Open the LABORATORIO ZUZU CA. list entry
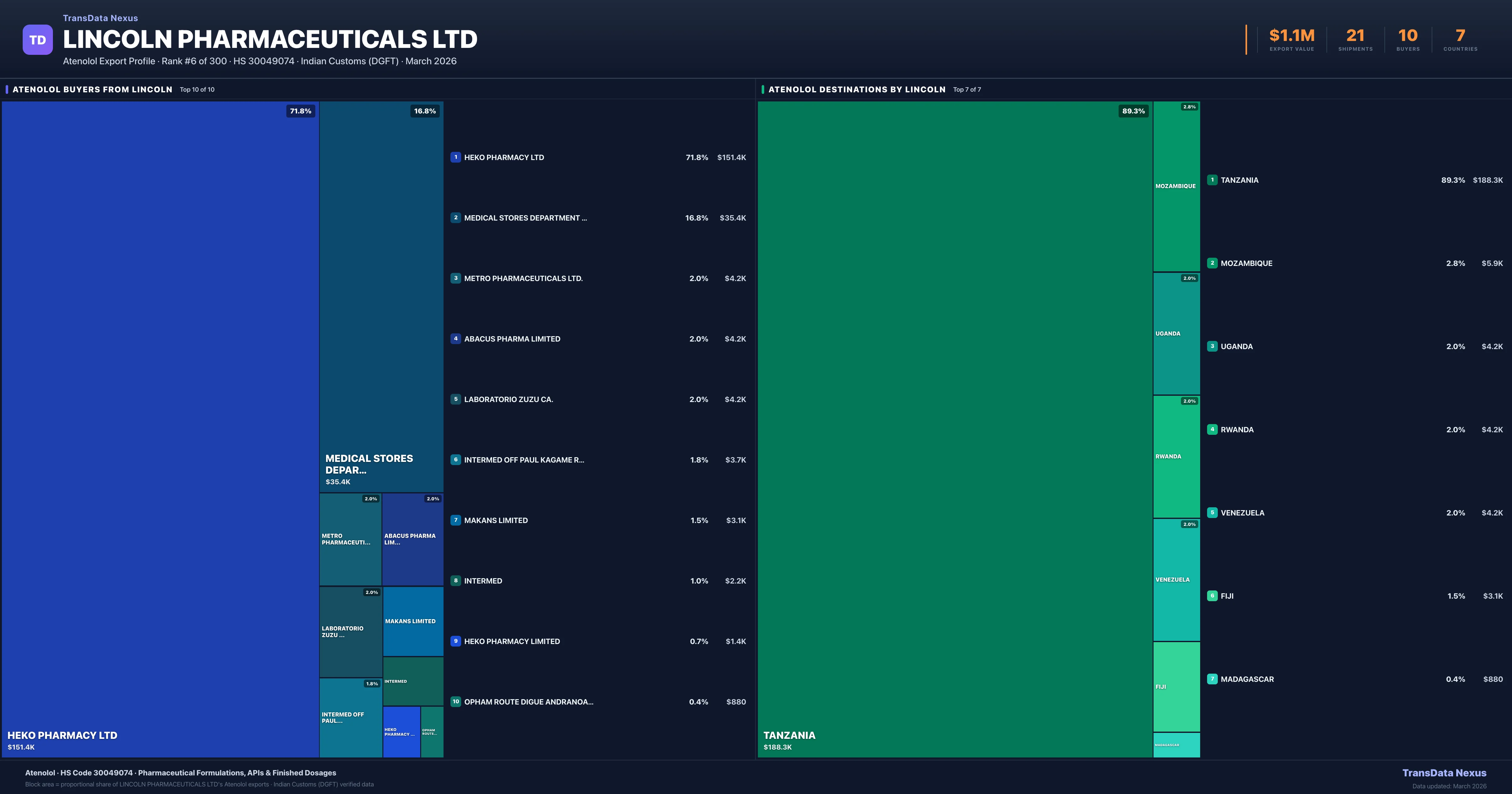This screenshot has height=794, width=1512. click(508, 399)
